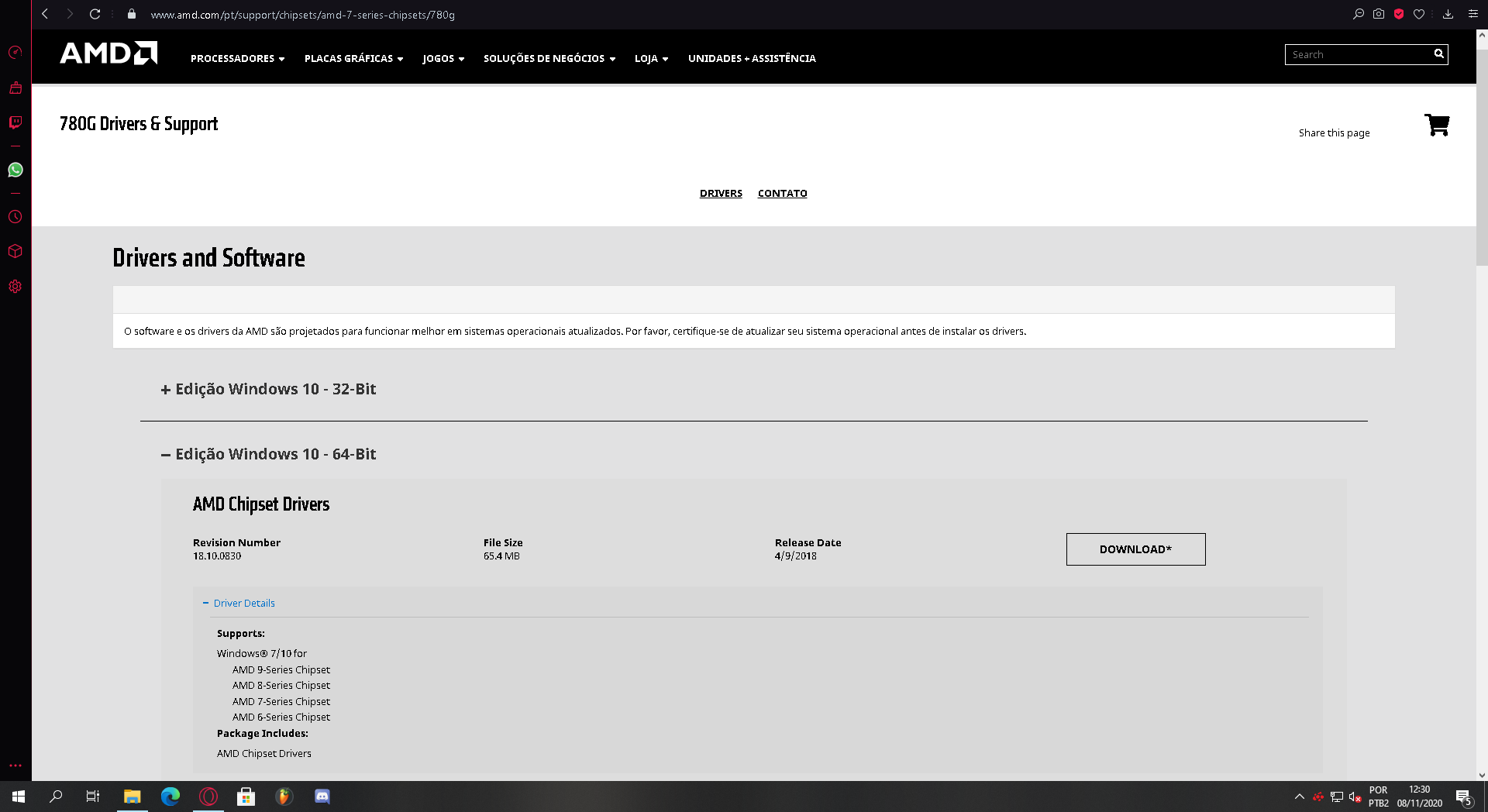The width and height of the screenshot is (1488, 812).
Task: Click the Download button for chipset drivers
Action: click(x=1135, y=549)
